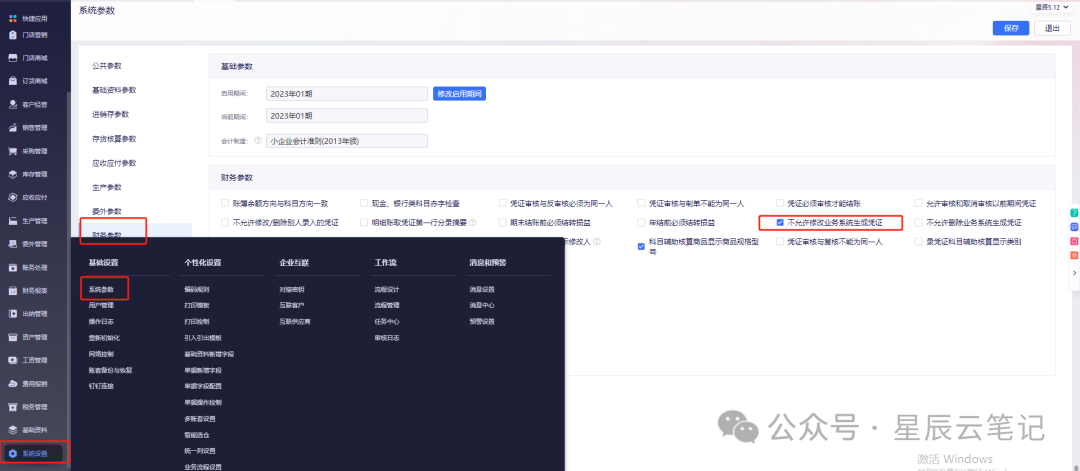Tick 允许审核和取消审核以前期间凭证 checkbox
Viewport: 1080px width, 471px height.
(919, 203)
